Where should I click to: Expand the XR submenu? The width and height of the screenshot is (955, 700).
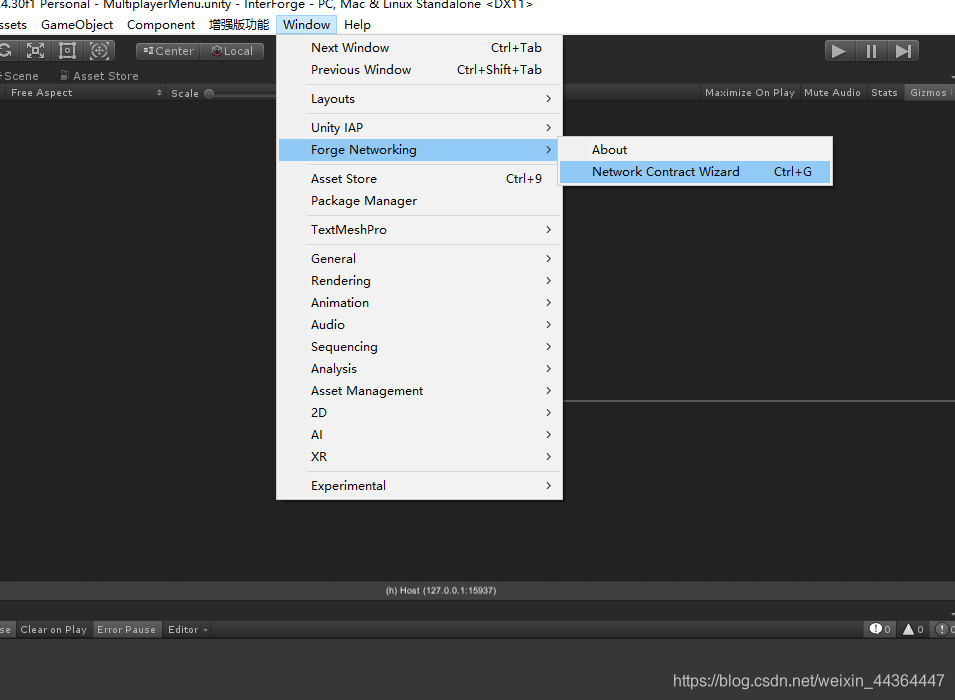tap(419, 456)
